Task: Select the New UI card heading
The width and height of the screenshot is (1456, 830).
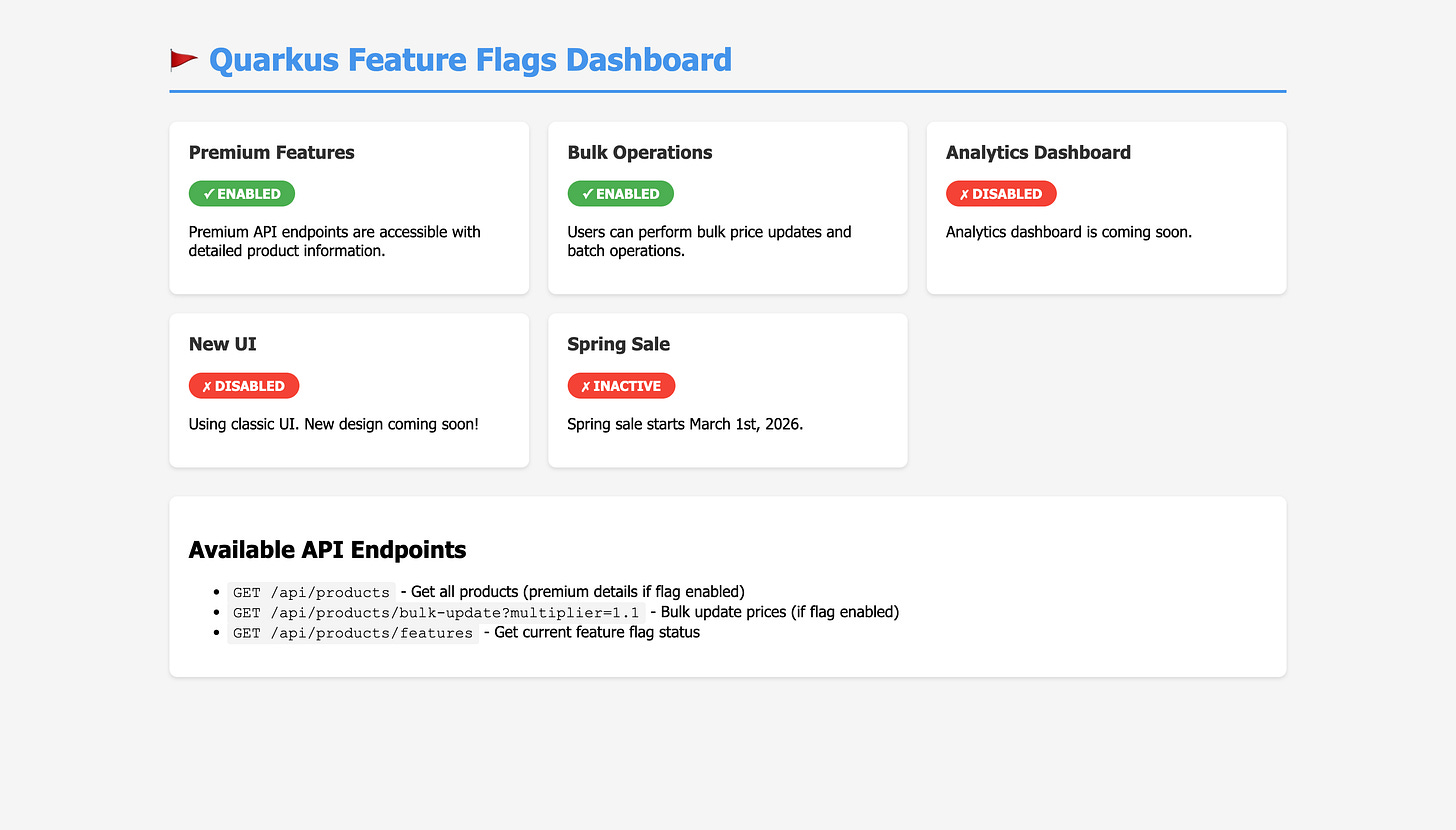Action: pos(223,344)
